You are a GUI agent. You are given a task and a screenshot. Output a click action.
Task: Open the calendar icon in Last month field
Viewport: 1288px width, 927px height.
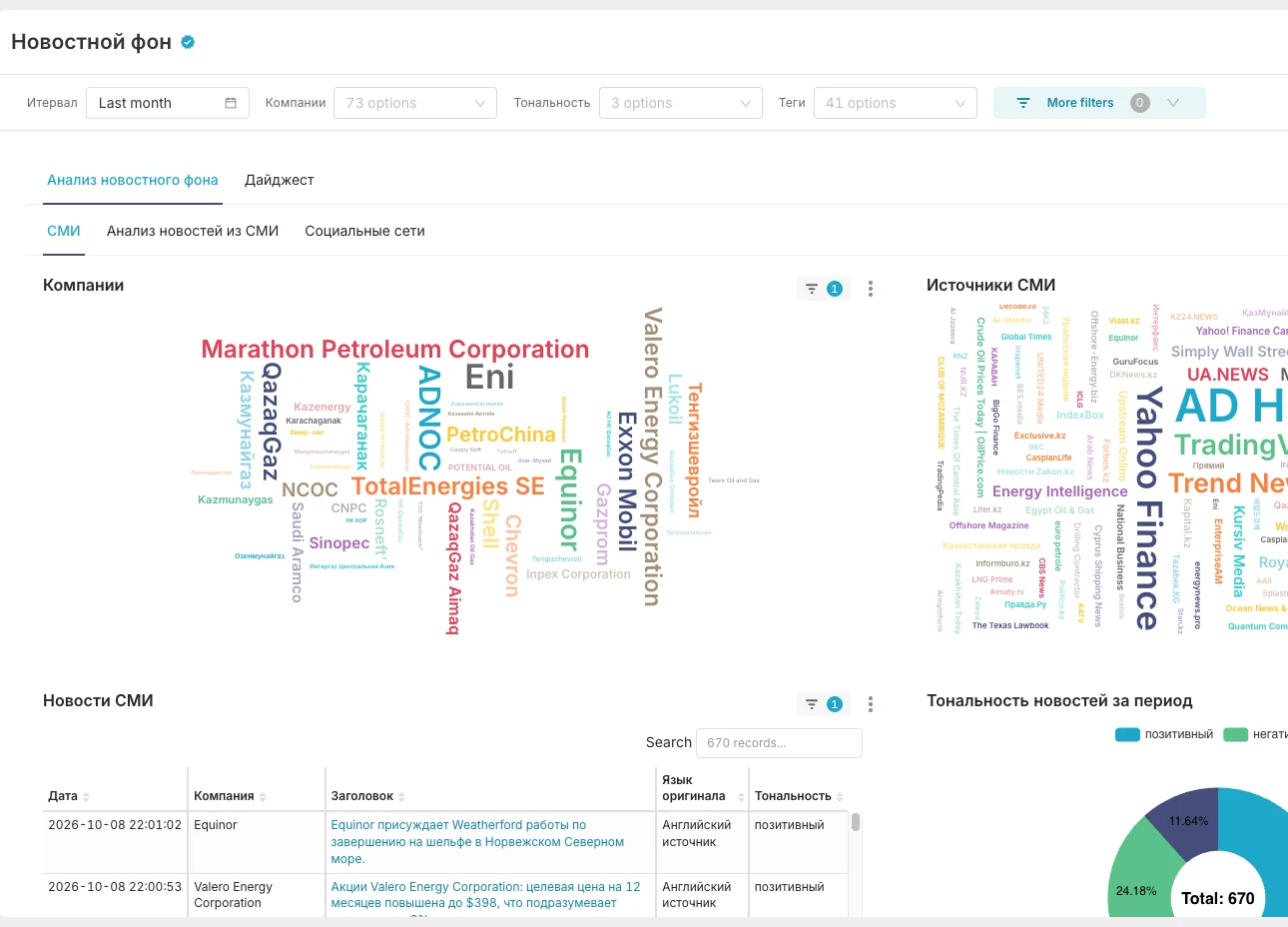coord(231,103)
